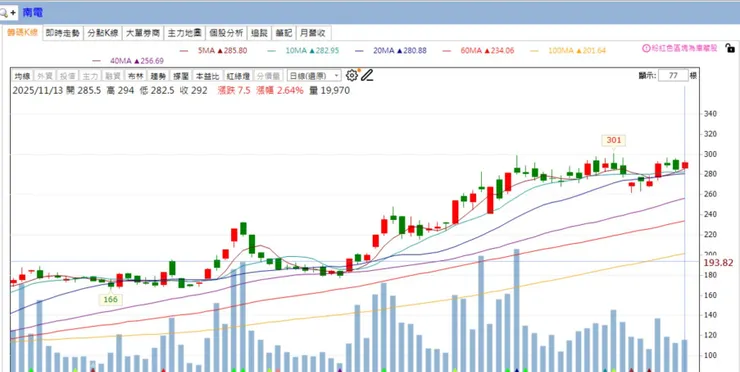Click the 301 high price marker
Screen dimensions: 740x372
[614, 140]
